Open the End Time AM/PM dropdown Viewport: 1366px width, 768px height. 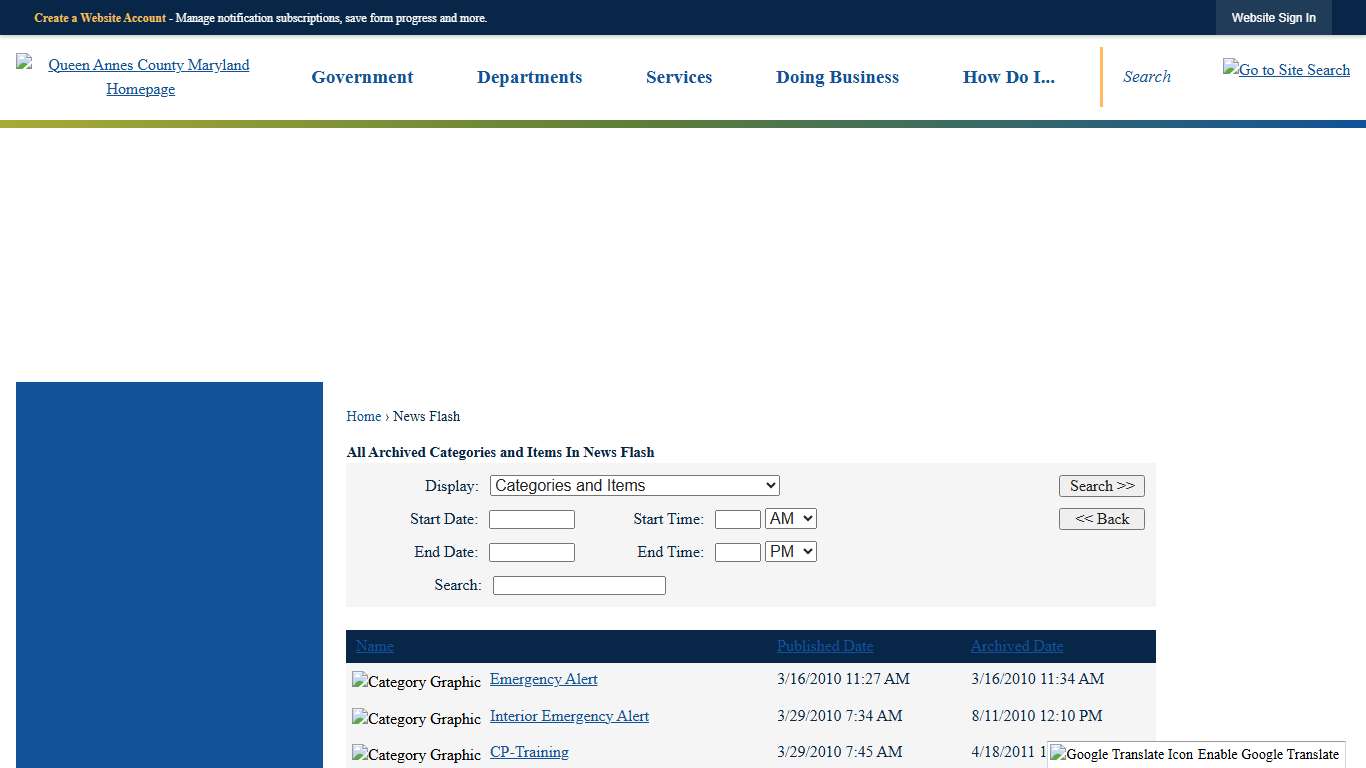pos(790,552)
